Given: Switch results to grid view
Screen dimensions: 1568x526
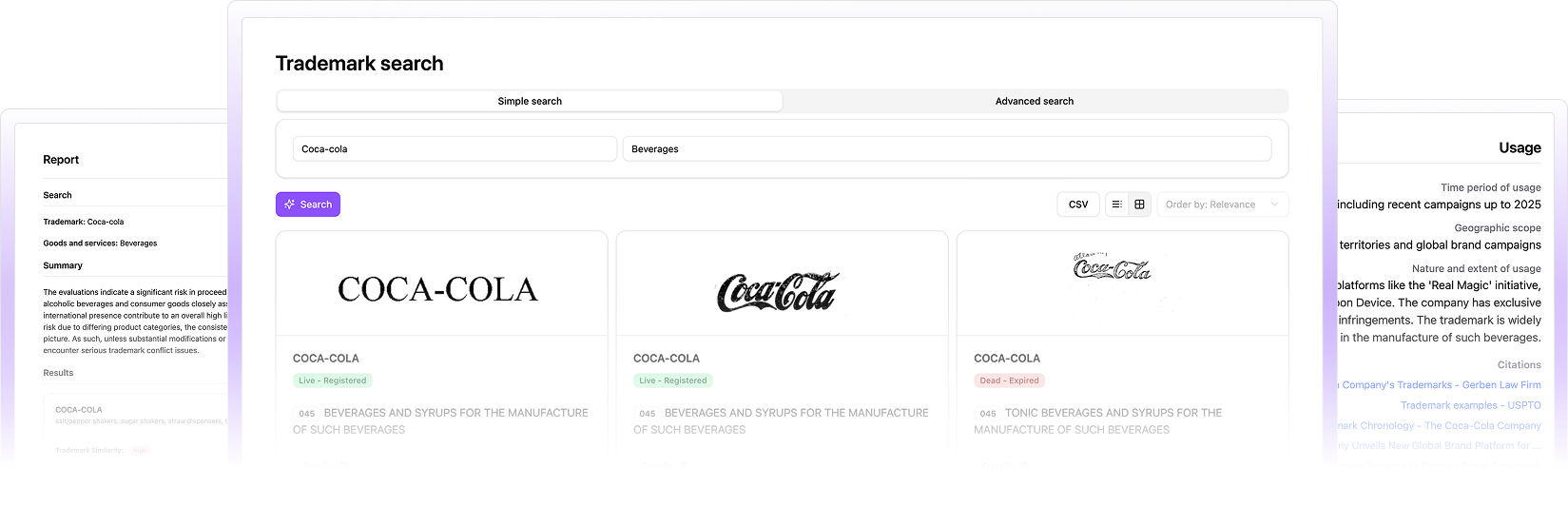Looking at the screenshot, I should pyautogui.click(x=1139, y=205).
